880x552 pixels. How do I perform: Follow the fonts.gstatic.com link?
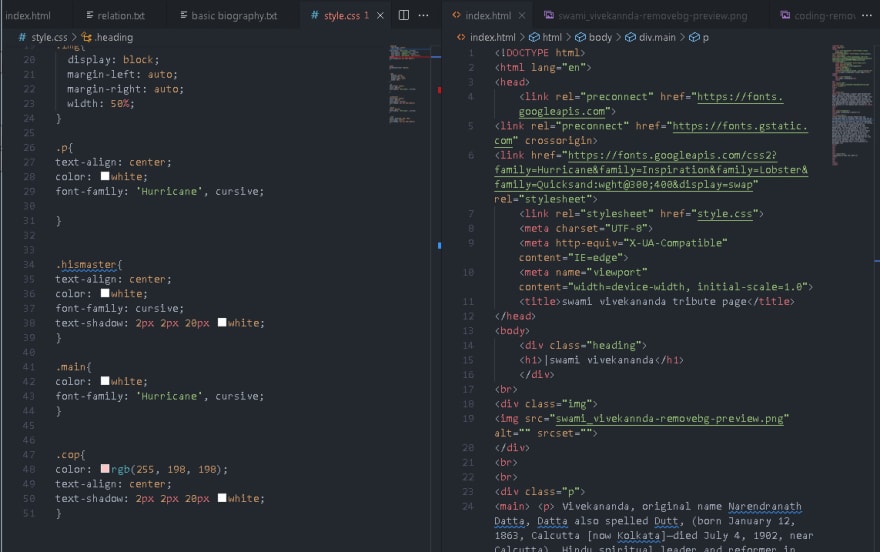[x=651, y=133]
